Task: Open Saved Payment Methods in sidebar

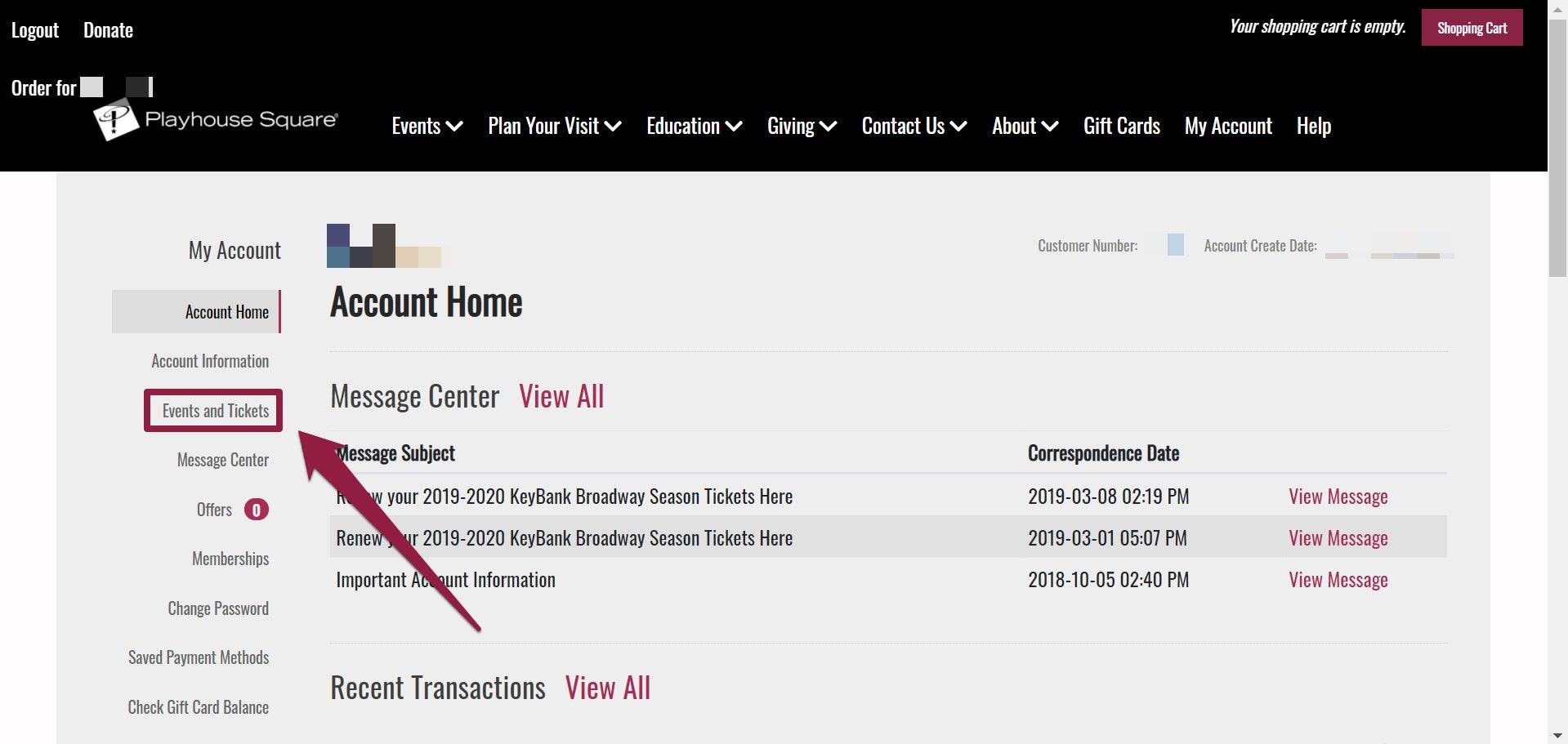Action: point(199,657)
